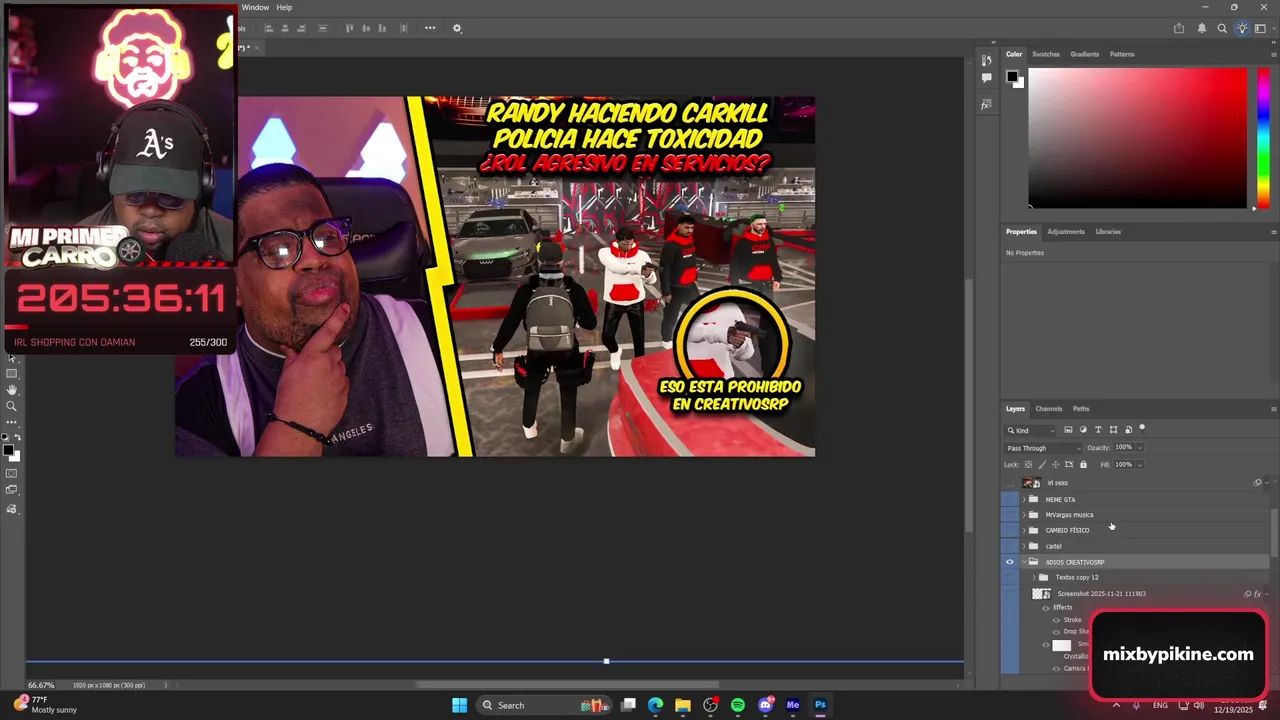The width and height of the screenshot is (1280, 720).
Task: Open the Kind layer filter dropdown
Action: pos(1031,430)
